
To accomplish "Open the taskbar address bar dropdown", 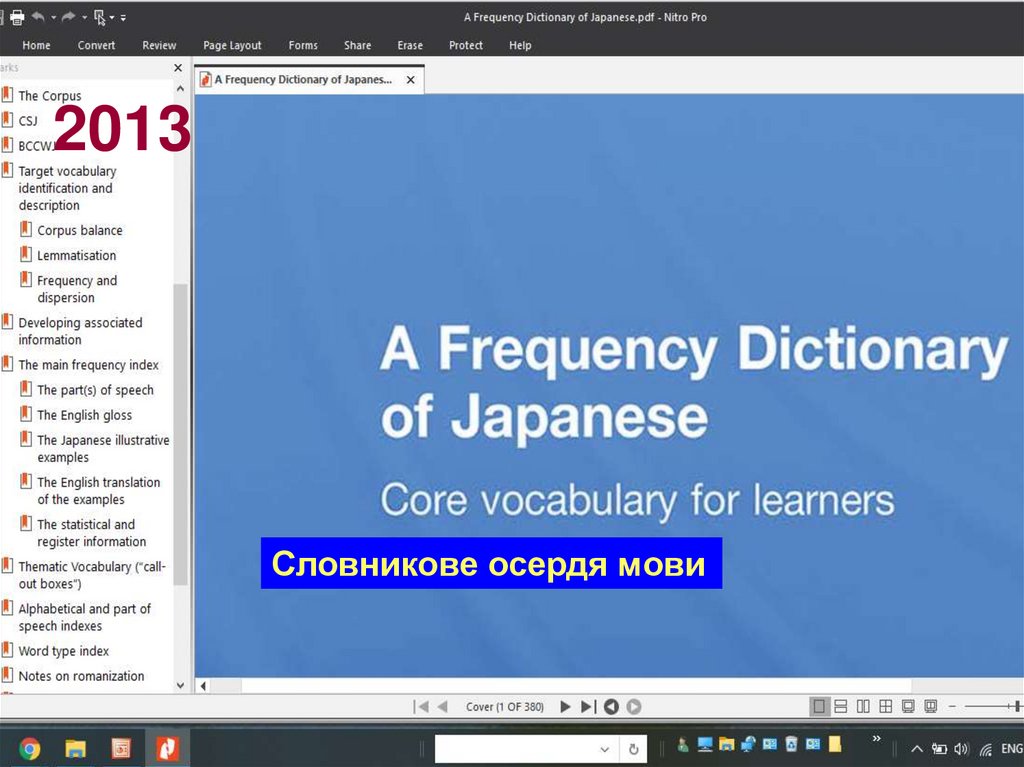I will point(604,749).
